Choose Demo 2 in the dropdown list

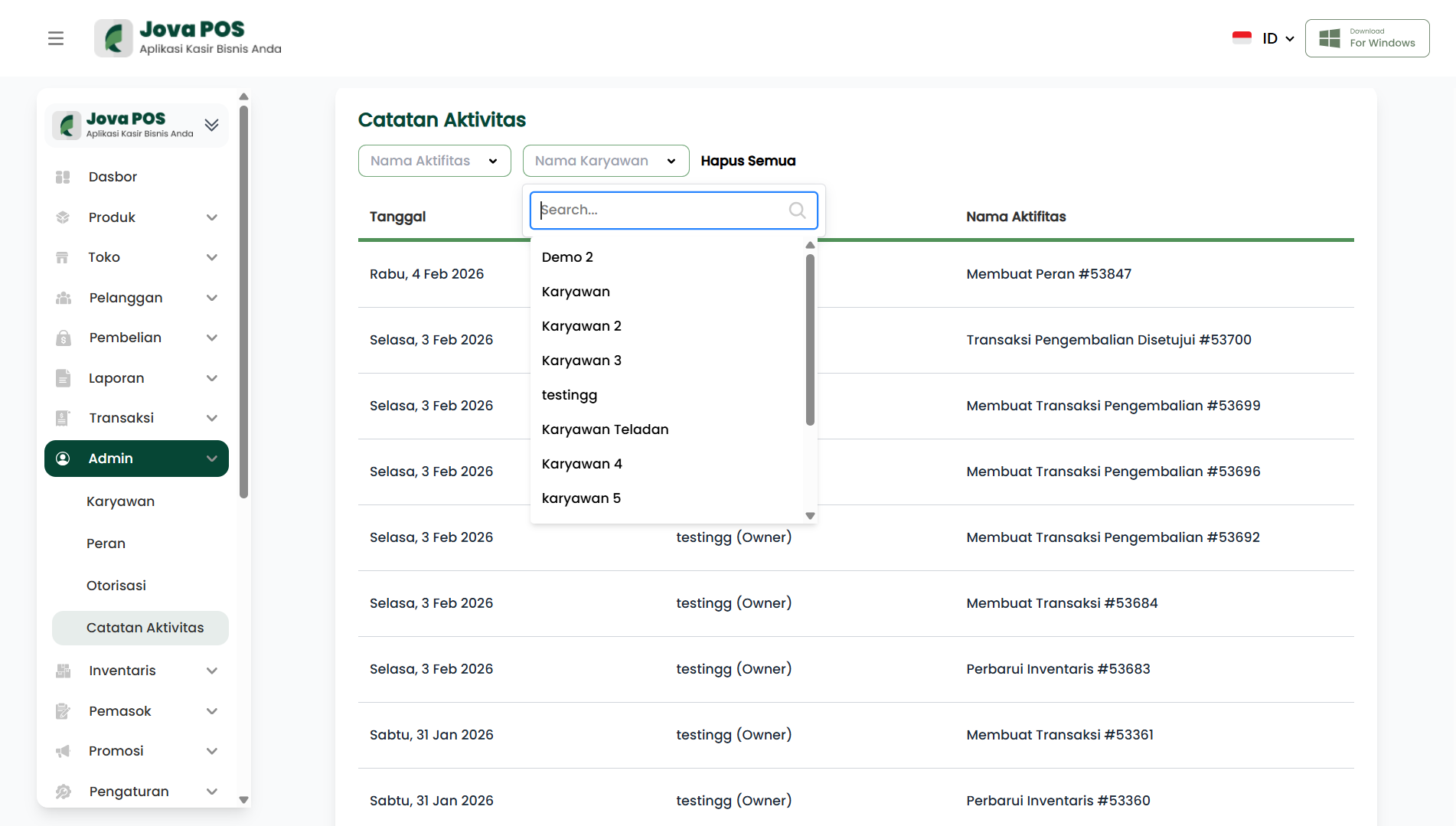click(567, 257)
